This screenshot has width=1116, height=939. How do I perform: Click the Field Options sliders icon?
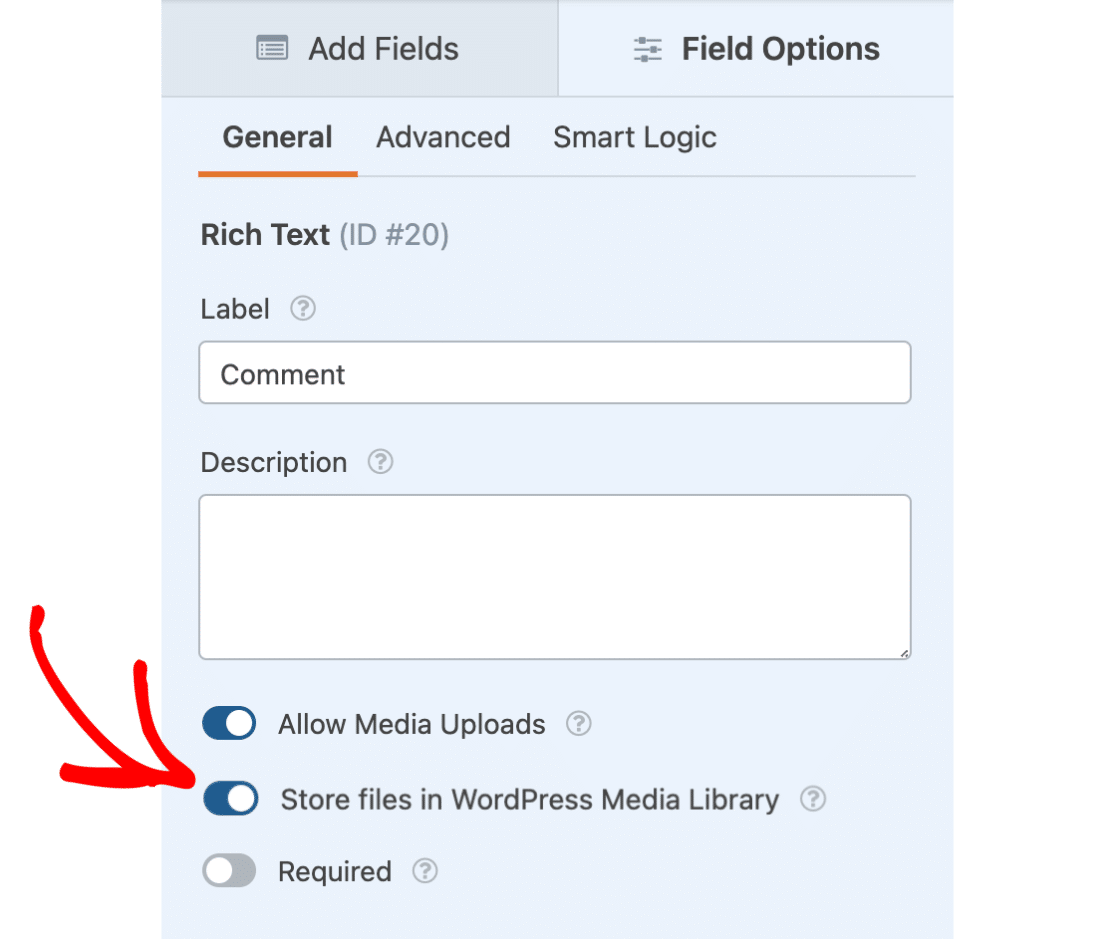(x=648, y=50)
